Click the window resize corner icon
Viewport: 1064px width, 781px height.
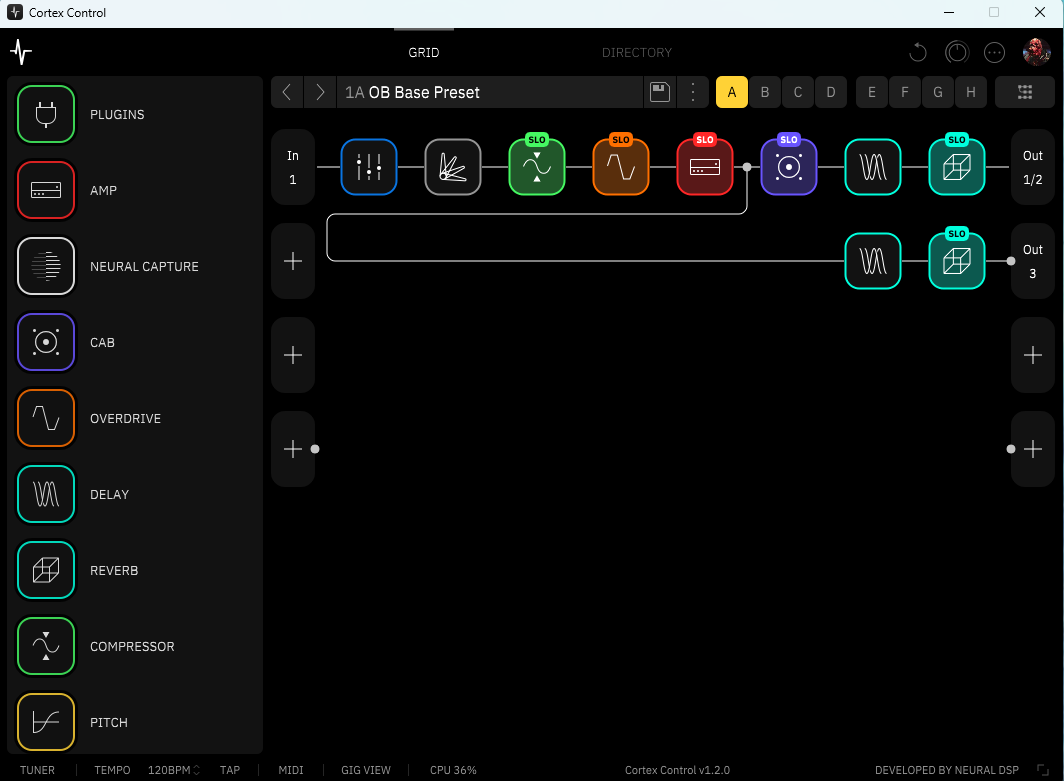pyautogui.click(x=1043, y=769)
